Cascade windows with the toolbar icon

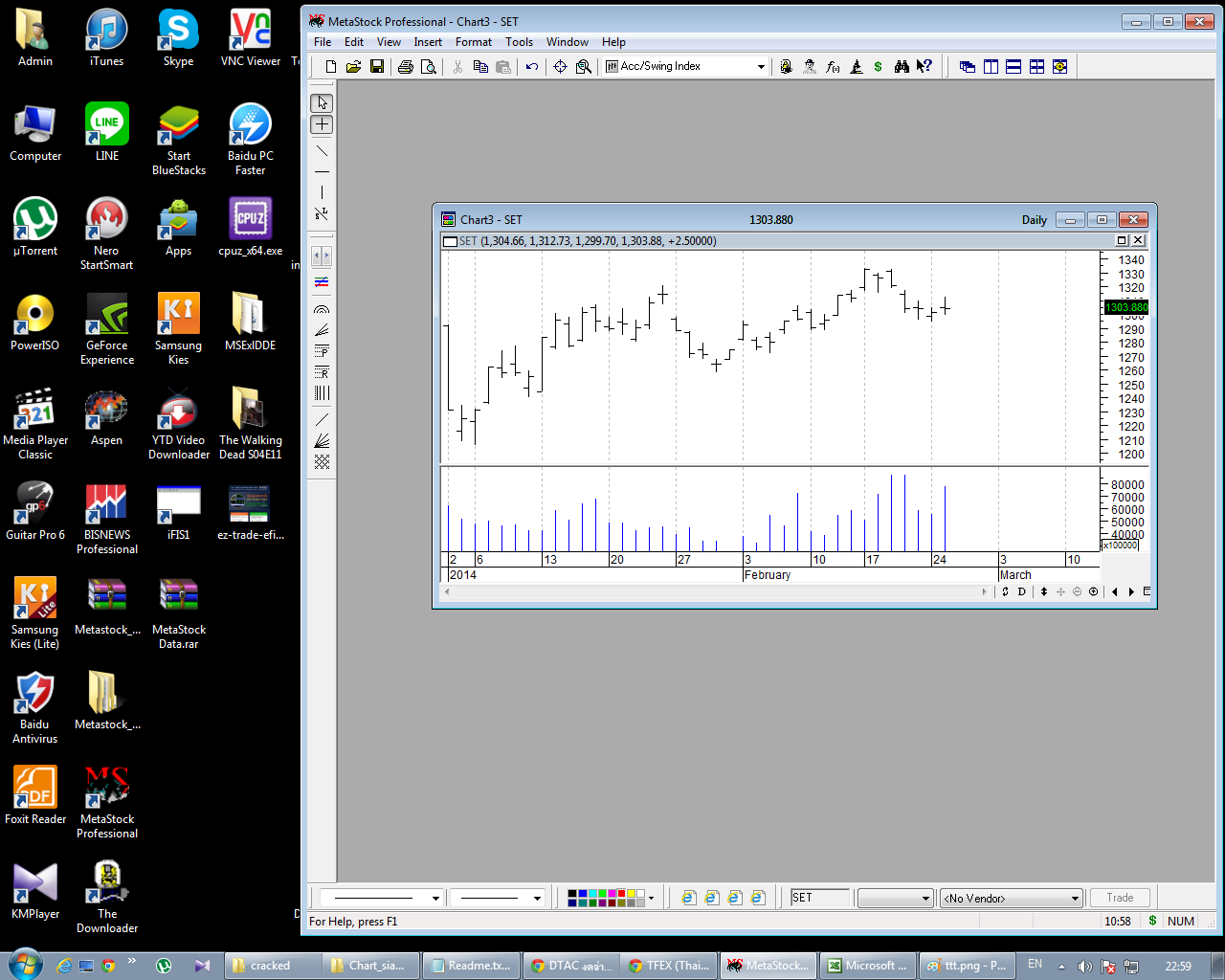pyautogui.click(x=968, y=67)
